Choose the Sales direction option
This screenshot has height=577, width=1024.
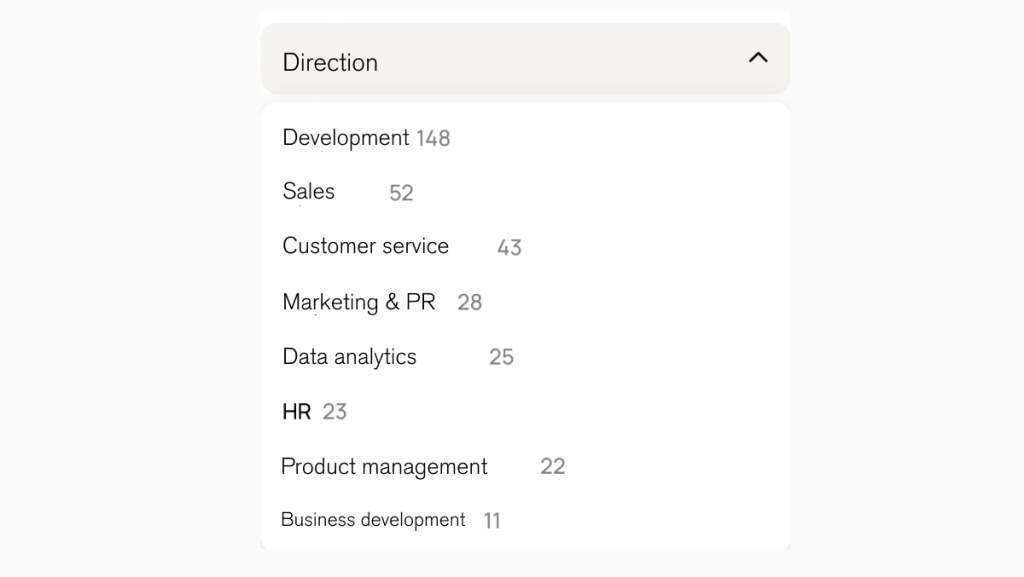click(x=308, y=192)
